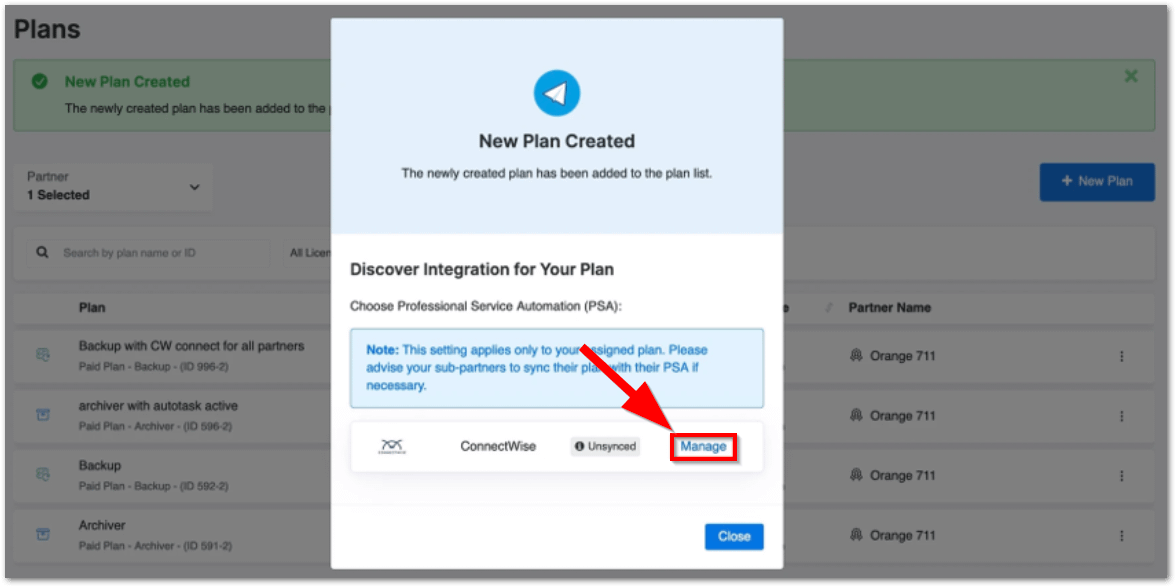The width and height of the screenshot is (1176, 587).
Task: Click the archiver with autotask plan icon
Action: (43, 415)
